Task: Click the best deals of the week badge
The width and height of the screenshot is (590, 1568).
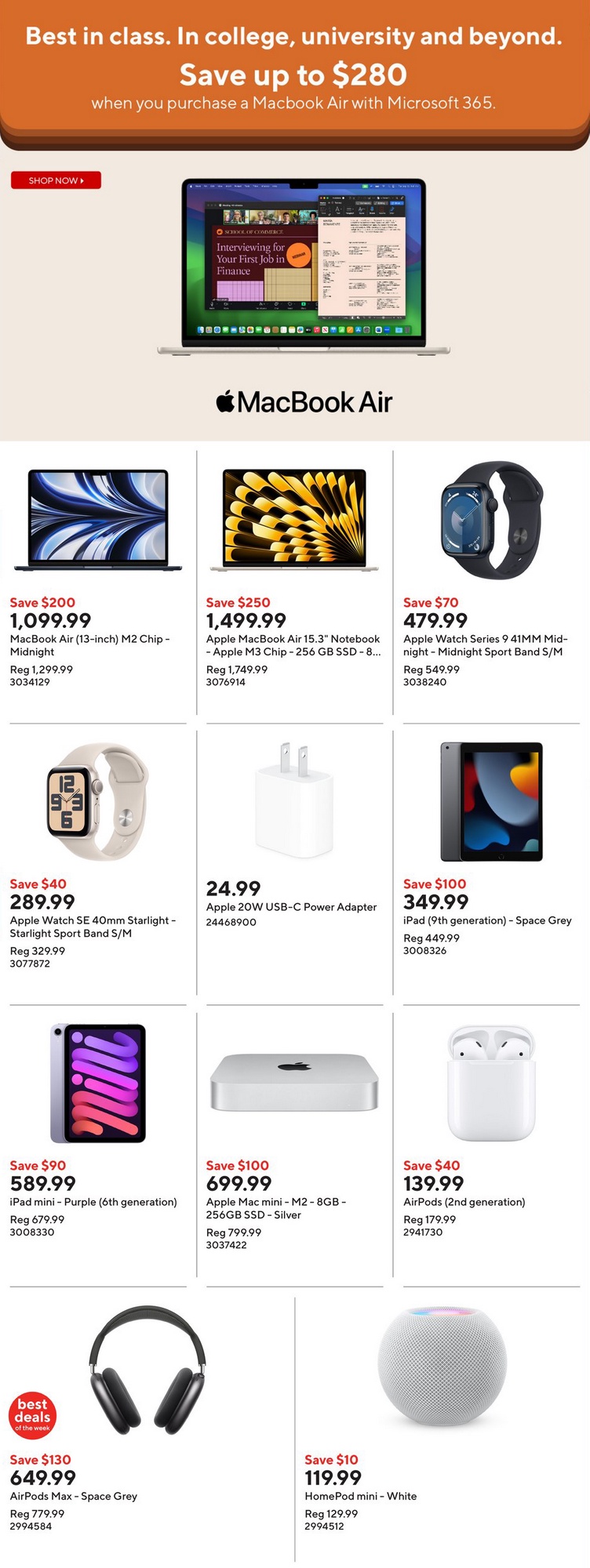Action: (32, 1415)
